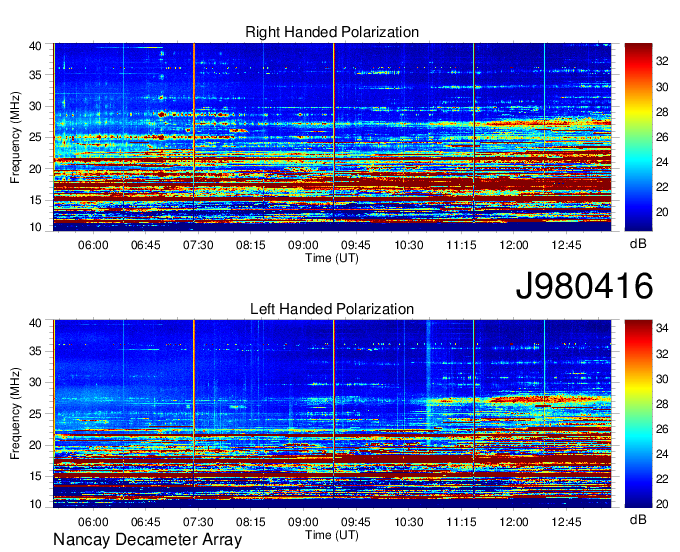Click 09:45 time tick on Left Handed plot
This screenshot has height=552, width=680.
point(356,522)
